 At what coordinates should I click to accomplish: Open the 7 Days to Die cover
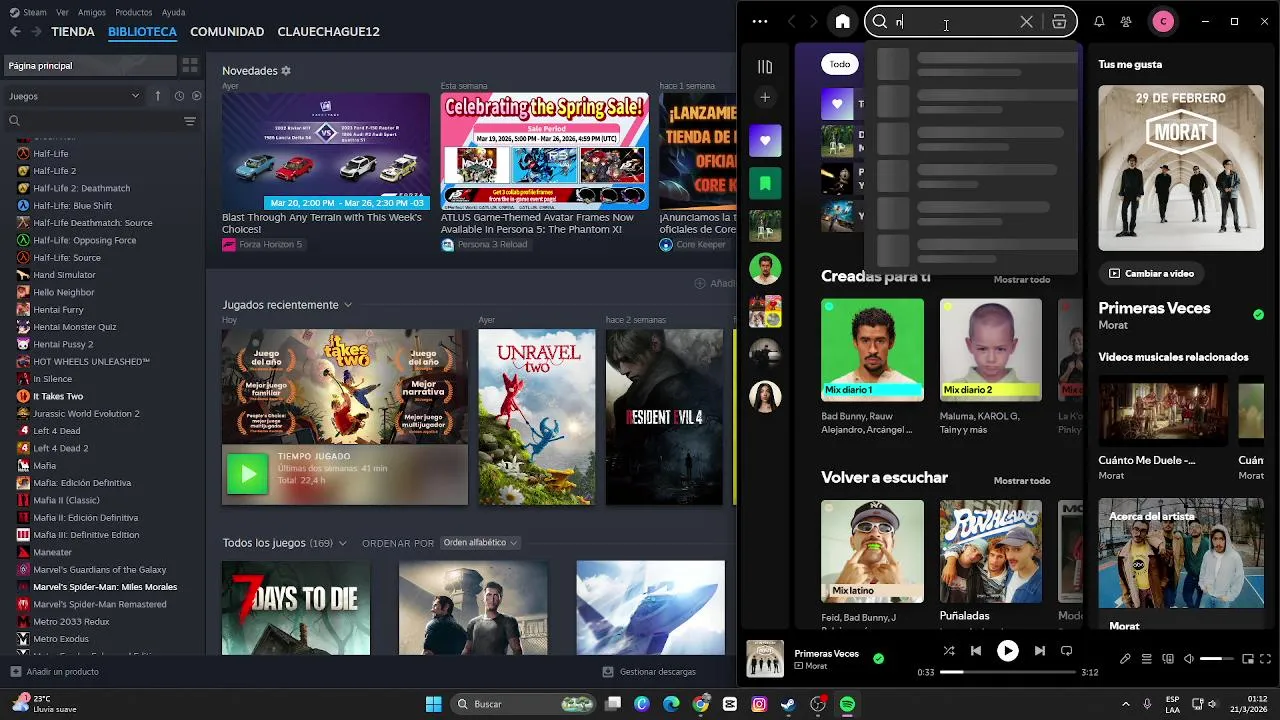coord(296,607)
